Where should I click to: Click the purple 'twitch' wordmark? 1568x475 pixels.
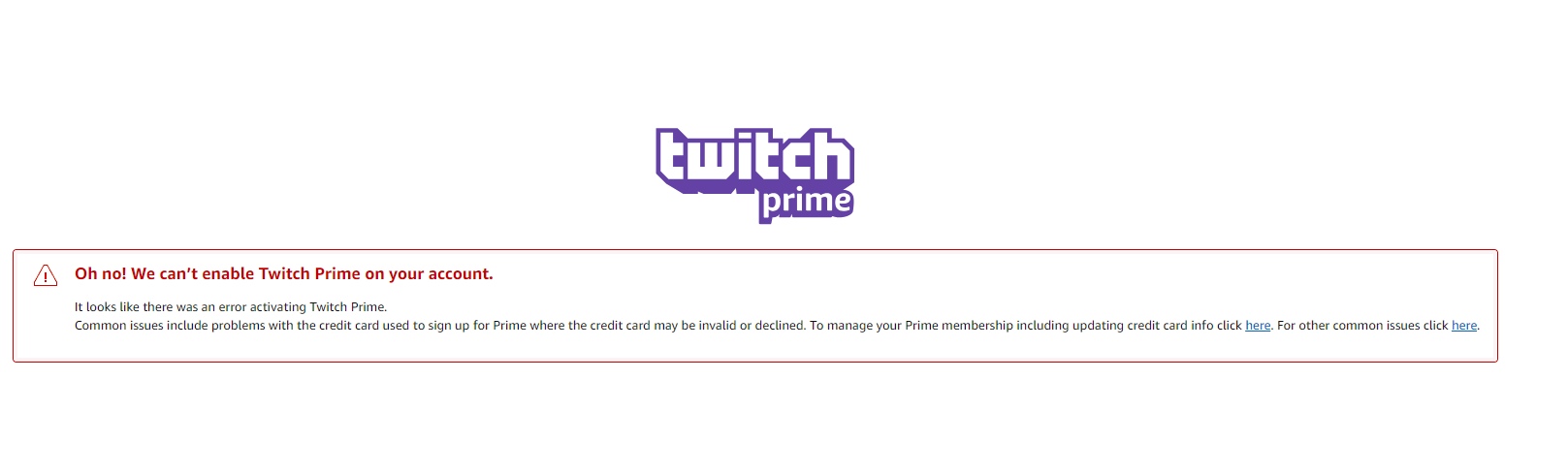(754, 157)
